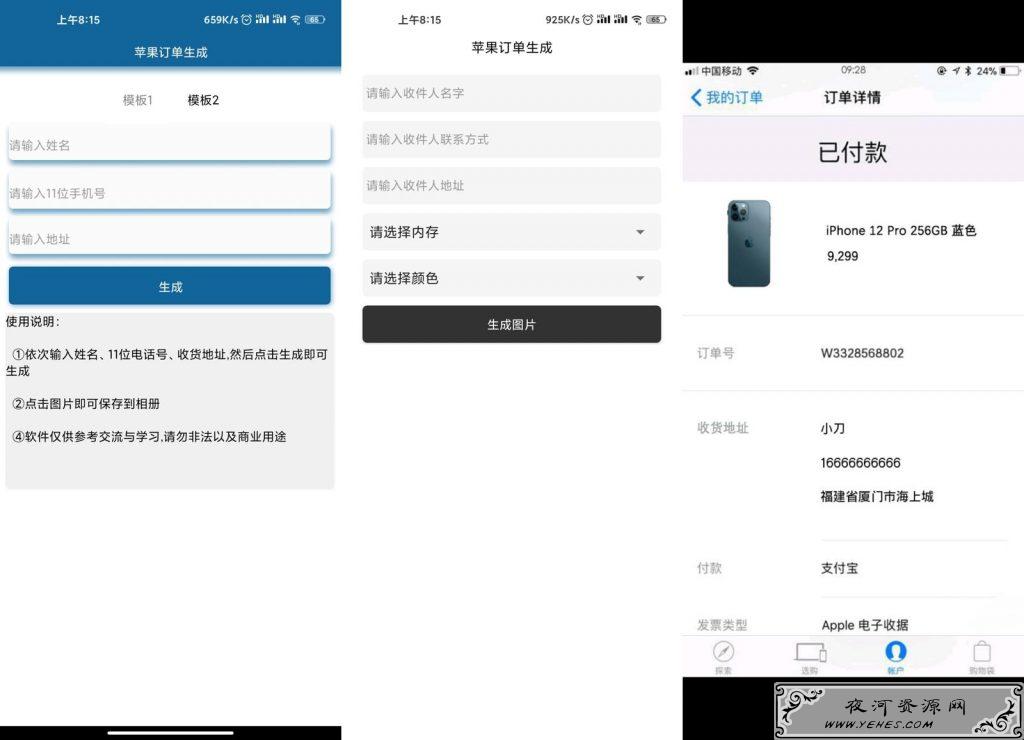This screenshot has height=740, width=1024.
Task: Click the Apple 电子收据 value
Action: (865, 625)
